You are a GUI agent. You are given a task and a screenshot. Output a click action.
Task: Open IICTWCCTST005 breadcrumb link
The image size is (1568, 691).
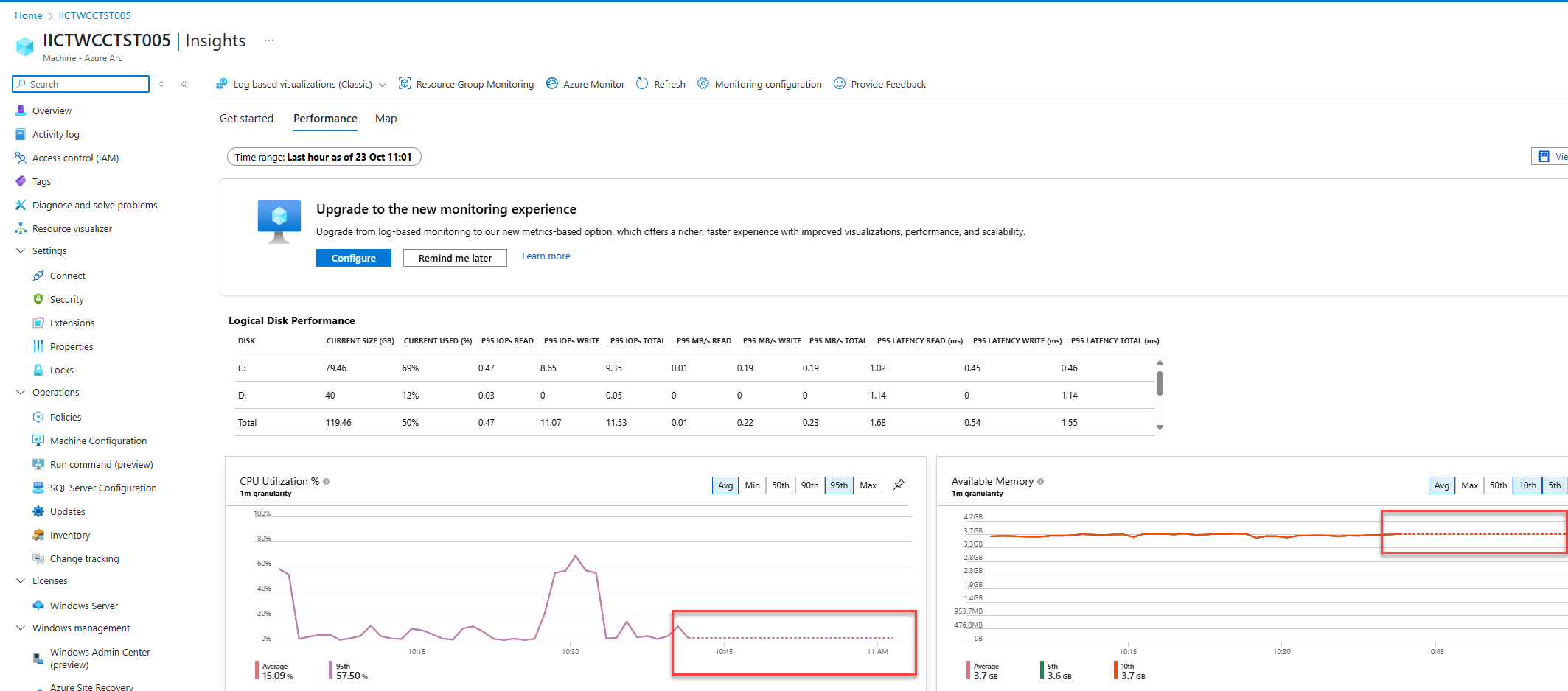pos(95,15)
